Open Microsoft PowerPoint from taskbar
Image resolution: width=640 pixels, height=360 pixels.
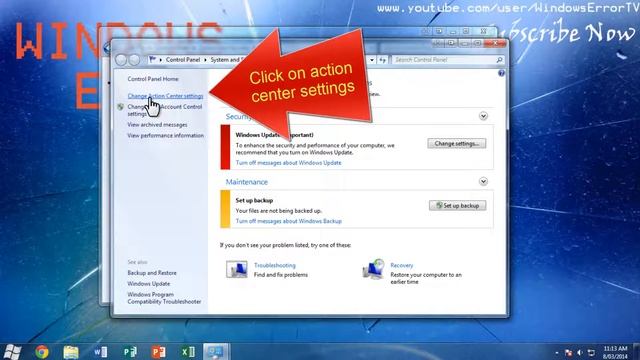tap(158, 351)
